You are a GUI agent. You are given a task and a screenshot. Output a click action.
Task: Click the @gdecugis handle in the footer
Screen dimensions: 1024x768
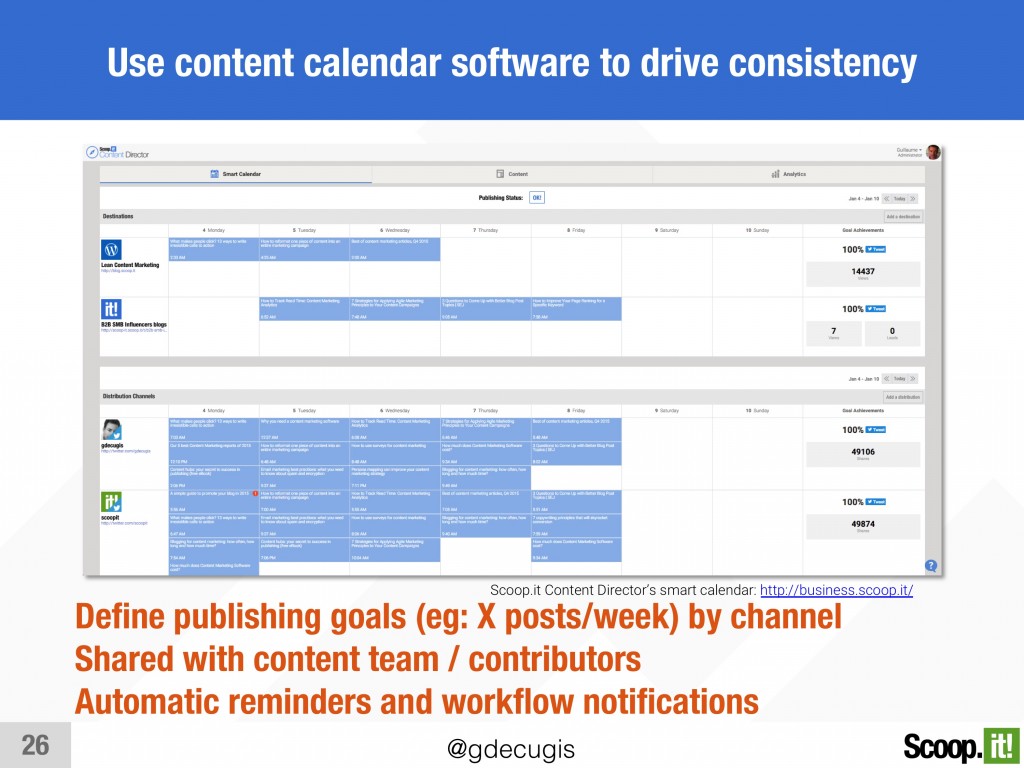pyautogui.click(x=511, y=749)
